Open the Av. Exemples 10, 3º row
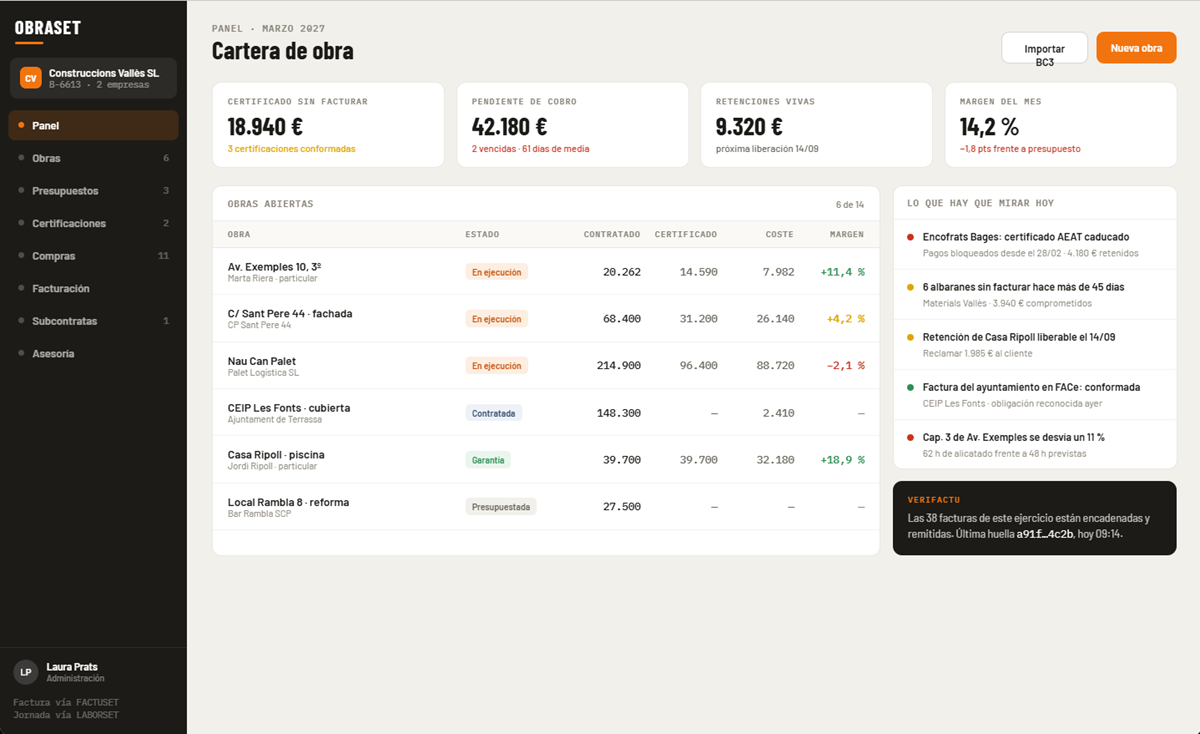 coord(546,272)
